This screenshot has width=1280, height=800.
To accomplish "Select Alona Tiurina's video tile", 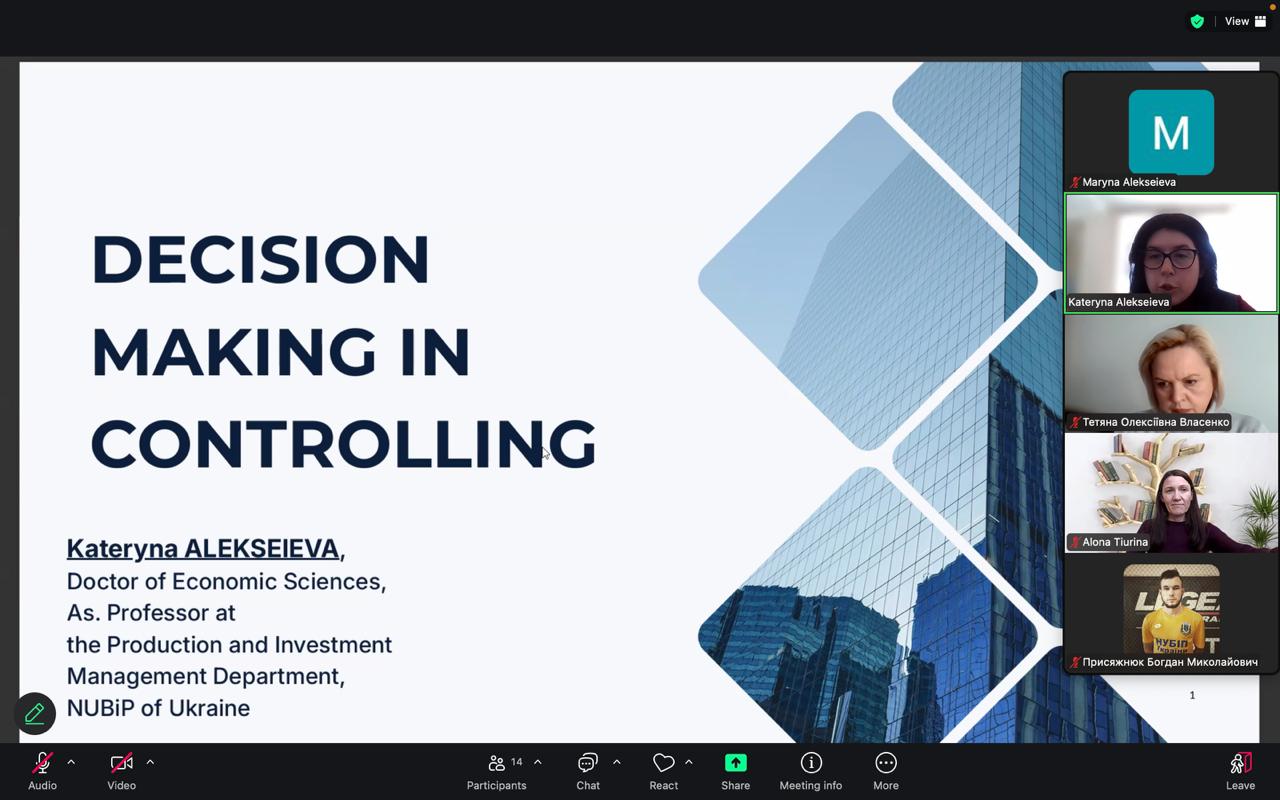I will pyautogui.click(x=1171, y=493).
